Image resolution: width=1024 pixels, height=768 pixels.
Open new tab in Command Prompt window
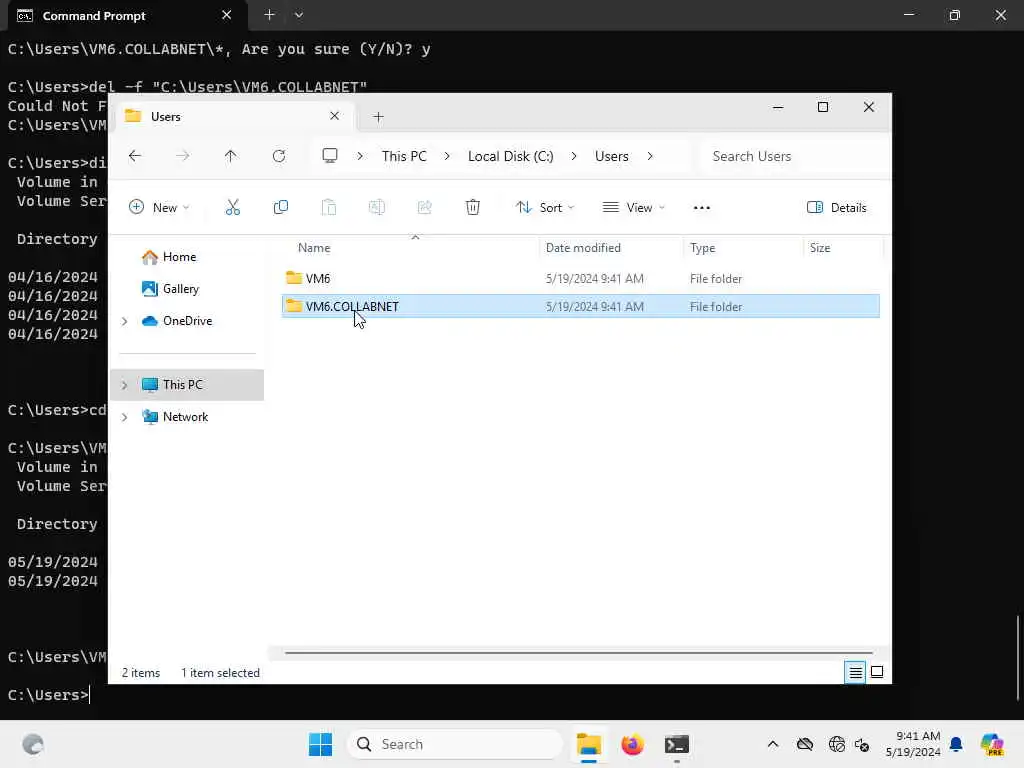[x=269, y=14]
